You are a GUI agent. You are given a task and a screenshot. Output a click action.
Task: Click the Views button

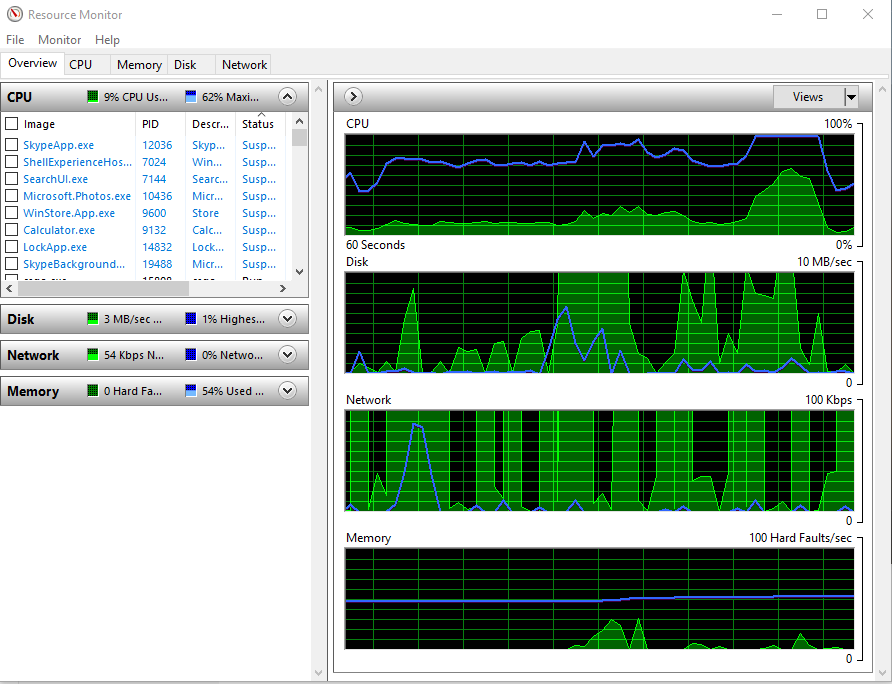point(808,97)
